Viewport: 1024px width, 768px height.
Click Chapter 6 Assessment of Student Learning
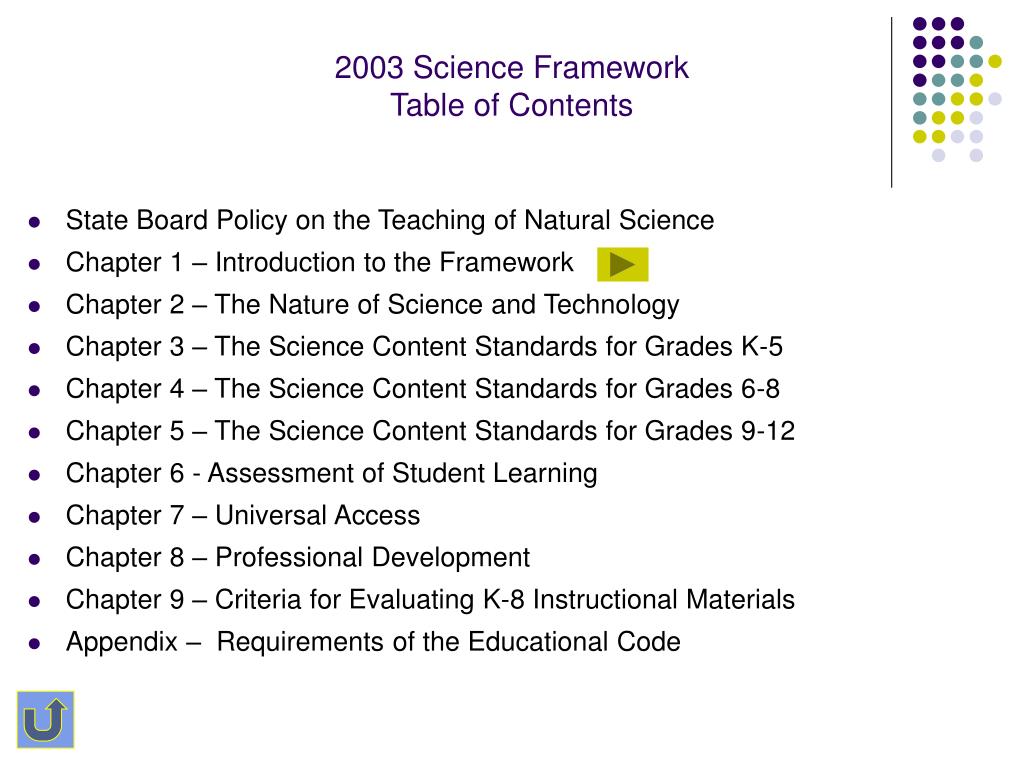(332, 474)
